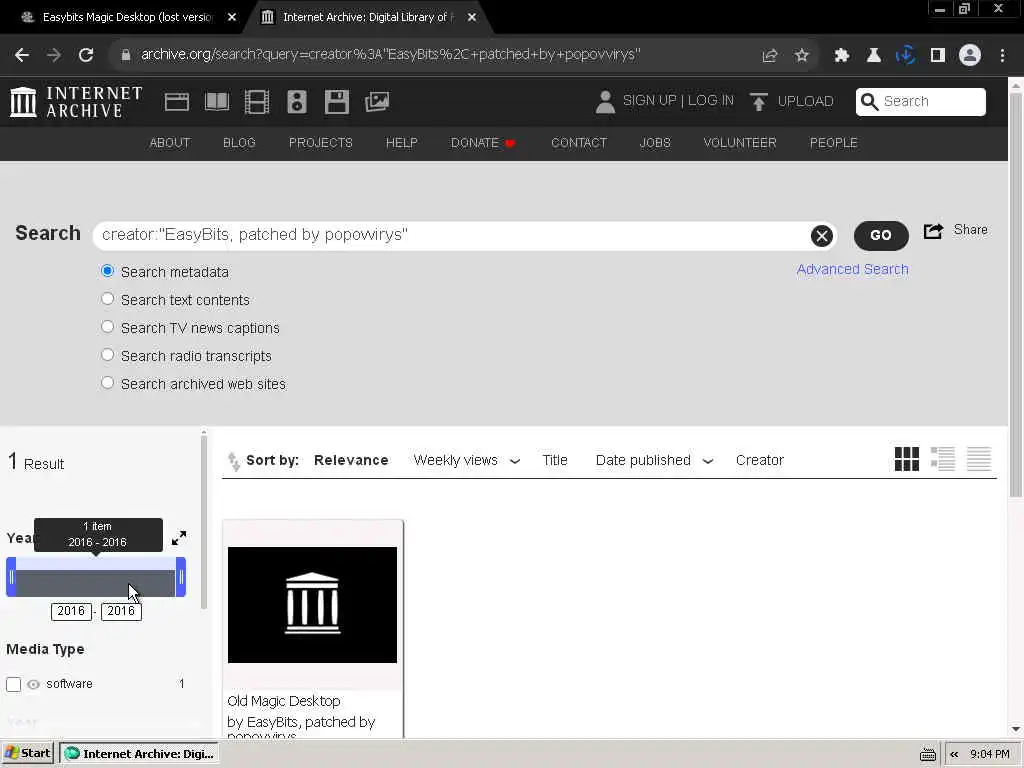Click the start year 2016 input box
The height and width of the screenshot is (768, 1024).
point(71,611)
